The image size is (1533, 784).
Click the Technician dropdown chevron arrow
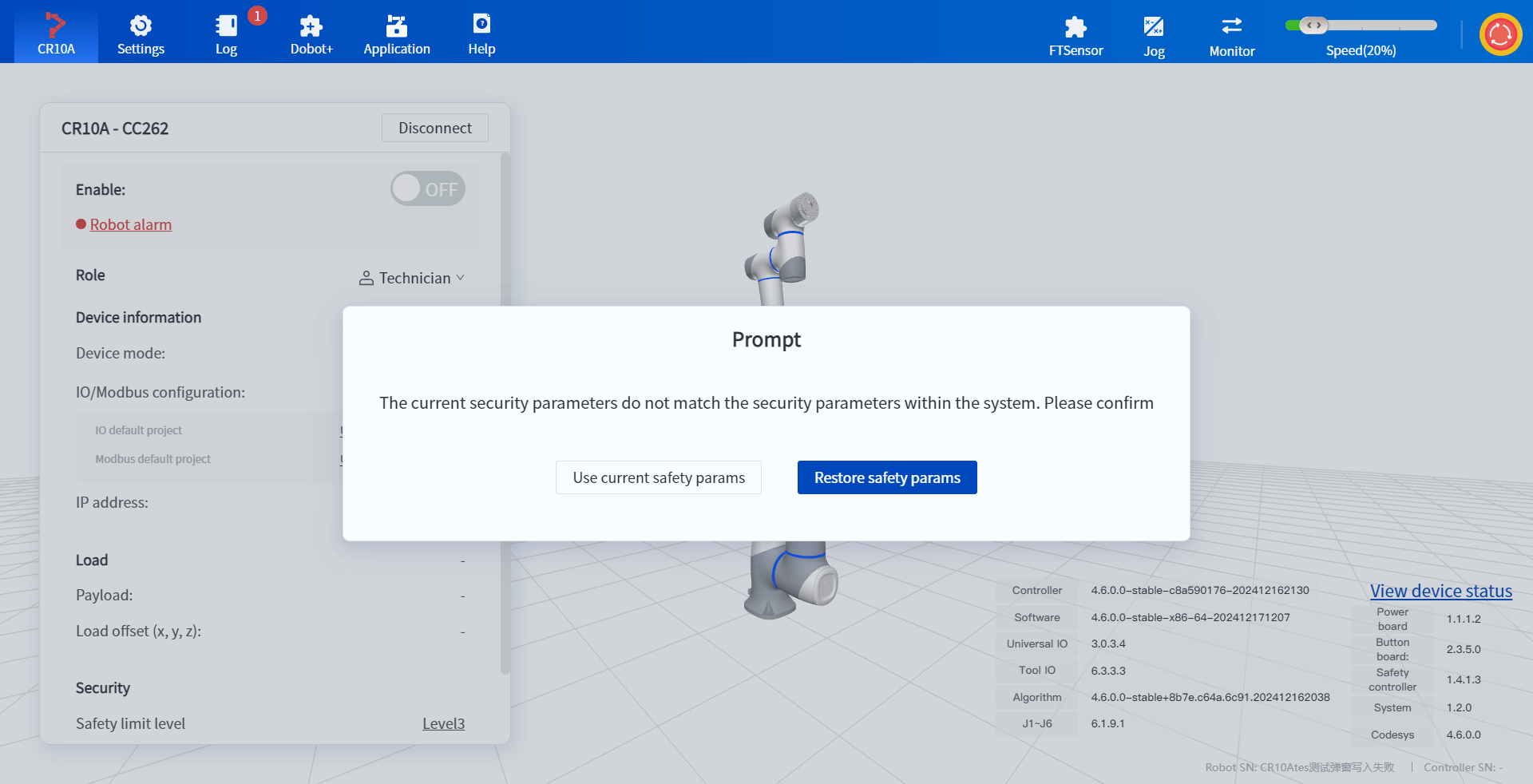coord(460,278)
